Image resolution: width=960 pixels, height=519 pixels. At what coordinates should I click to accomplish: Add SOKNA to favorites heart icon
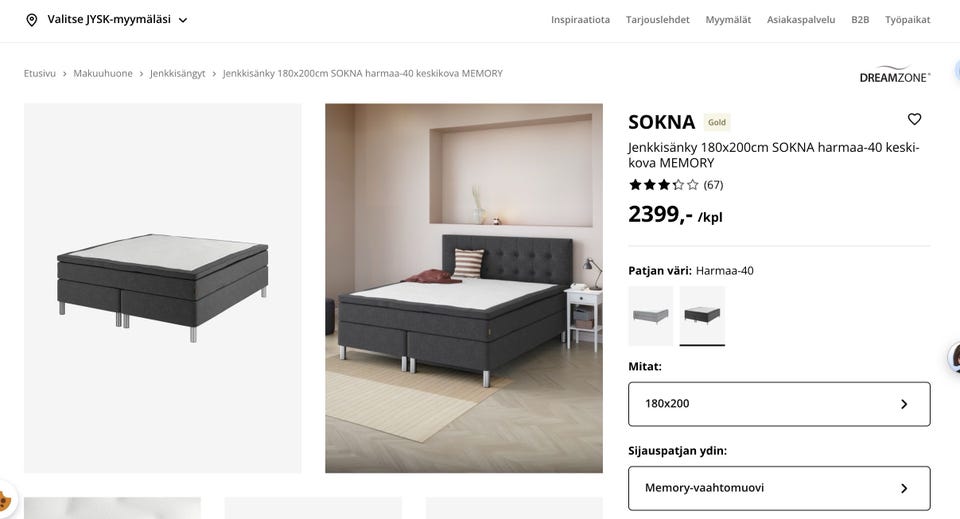click(914, 119)
